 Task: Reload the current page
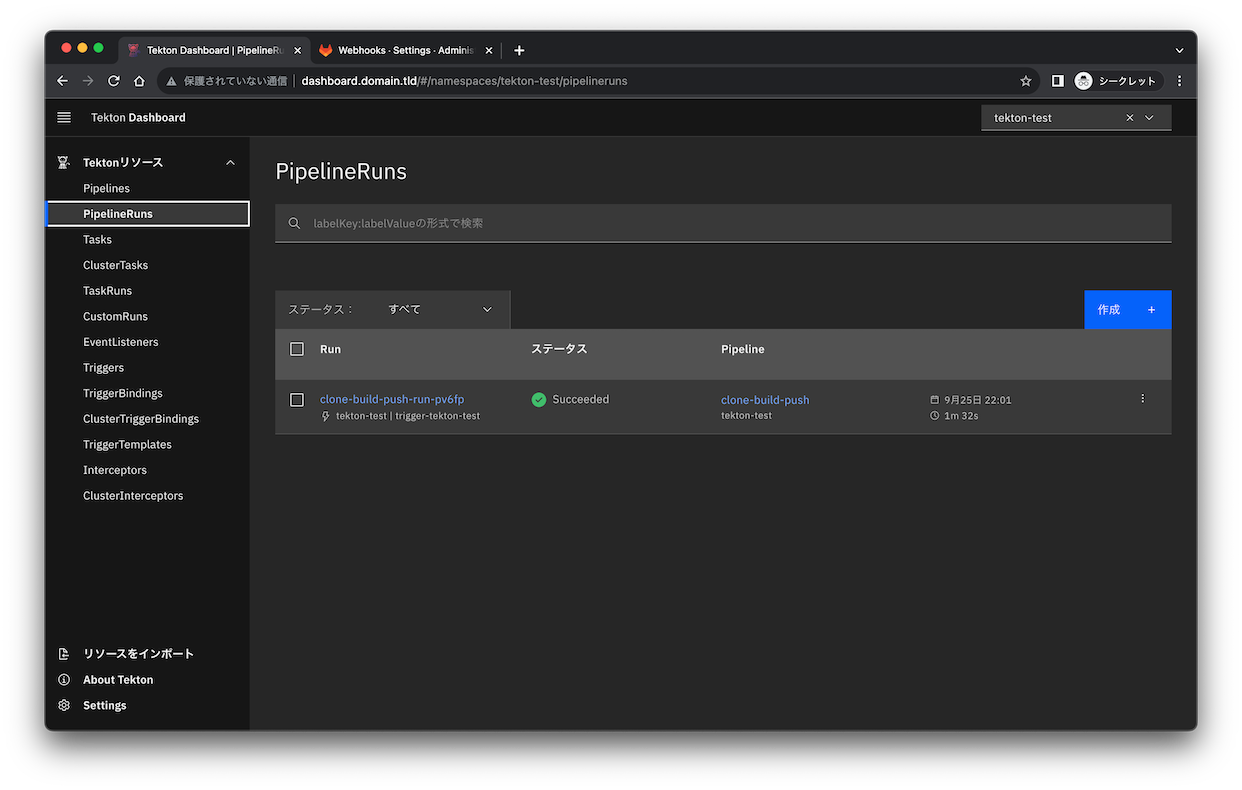click(x=114, y=81)
